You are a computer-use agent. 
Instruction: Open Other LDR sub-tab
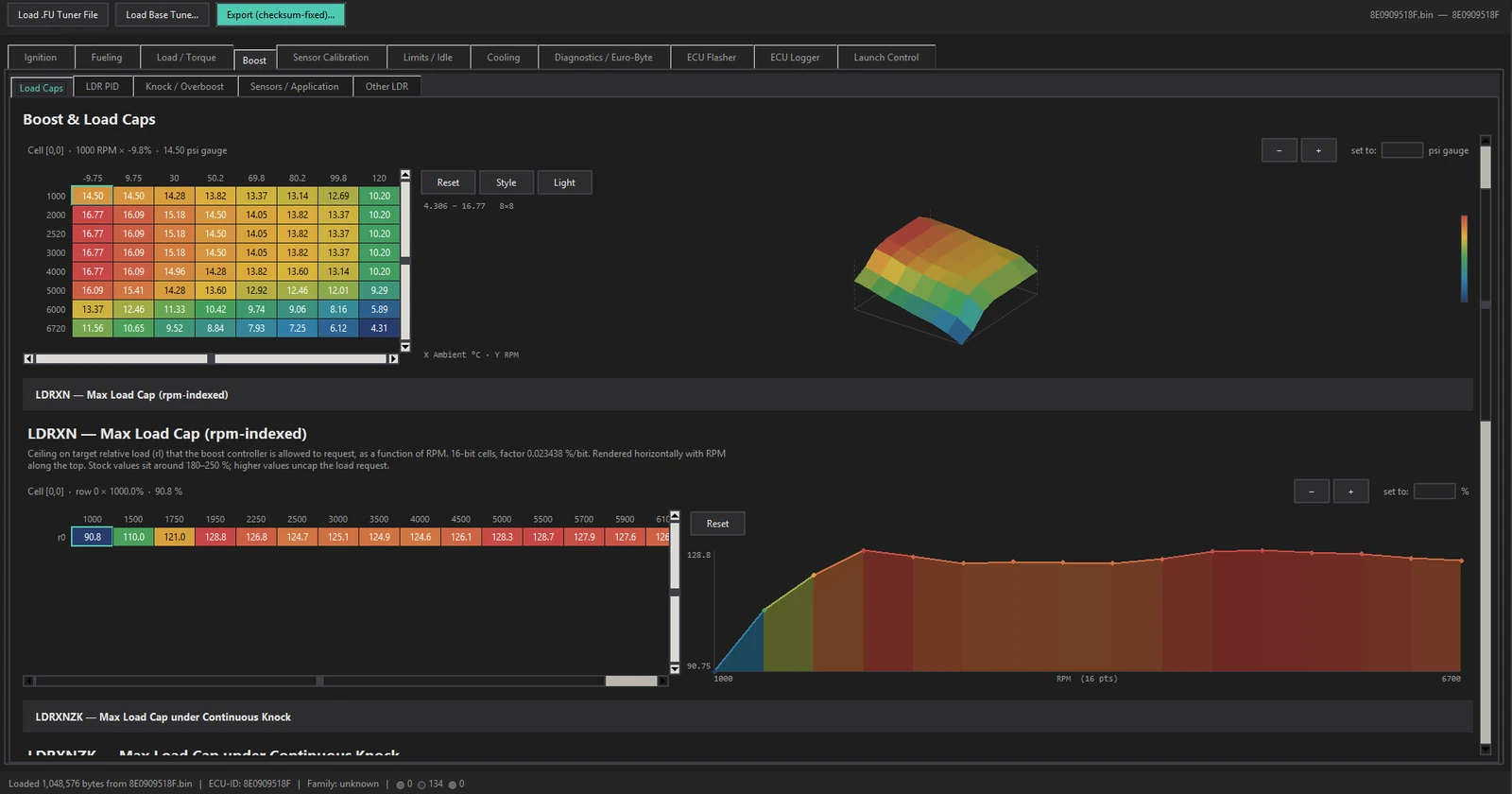pos(387,86)
